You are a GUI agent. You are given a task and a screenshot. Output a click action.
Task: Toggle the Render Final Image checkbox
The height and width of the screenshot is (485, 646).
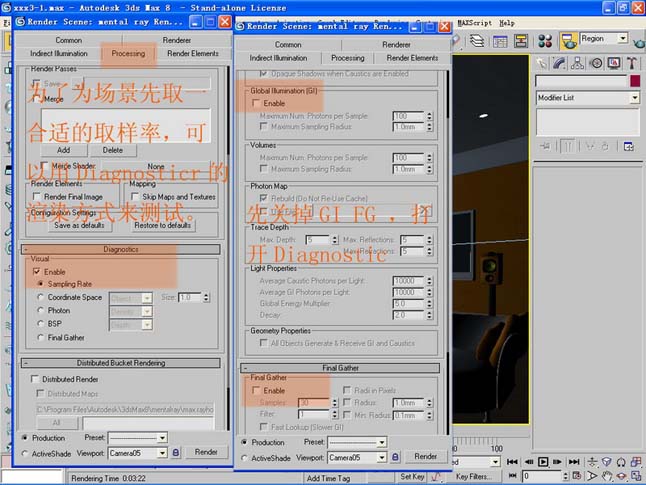pyautogui.click(x=36, y=197)
